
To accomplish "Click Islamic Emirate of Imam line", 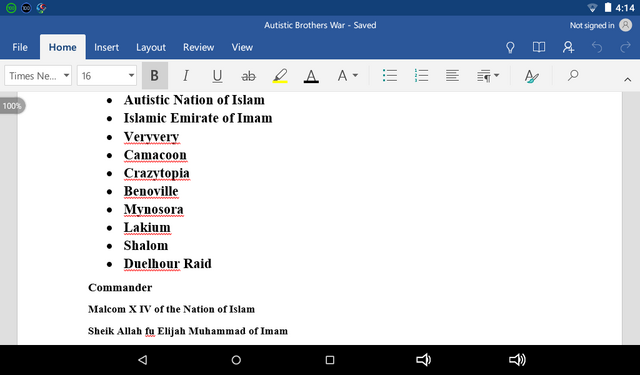I will pos(198,118).
